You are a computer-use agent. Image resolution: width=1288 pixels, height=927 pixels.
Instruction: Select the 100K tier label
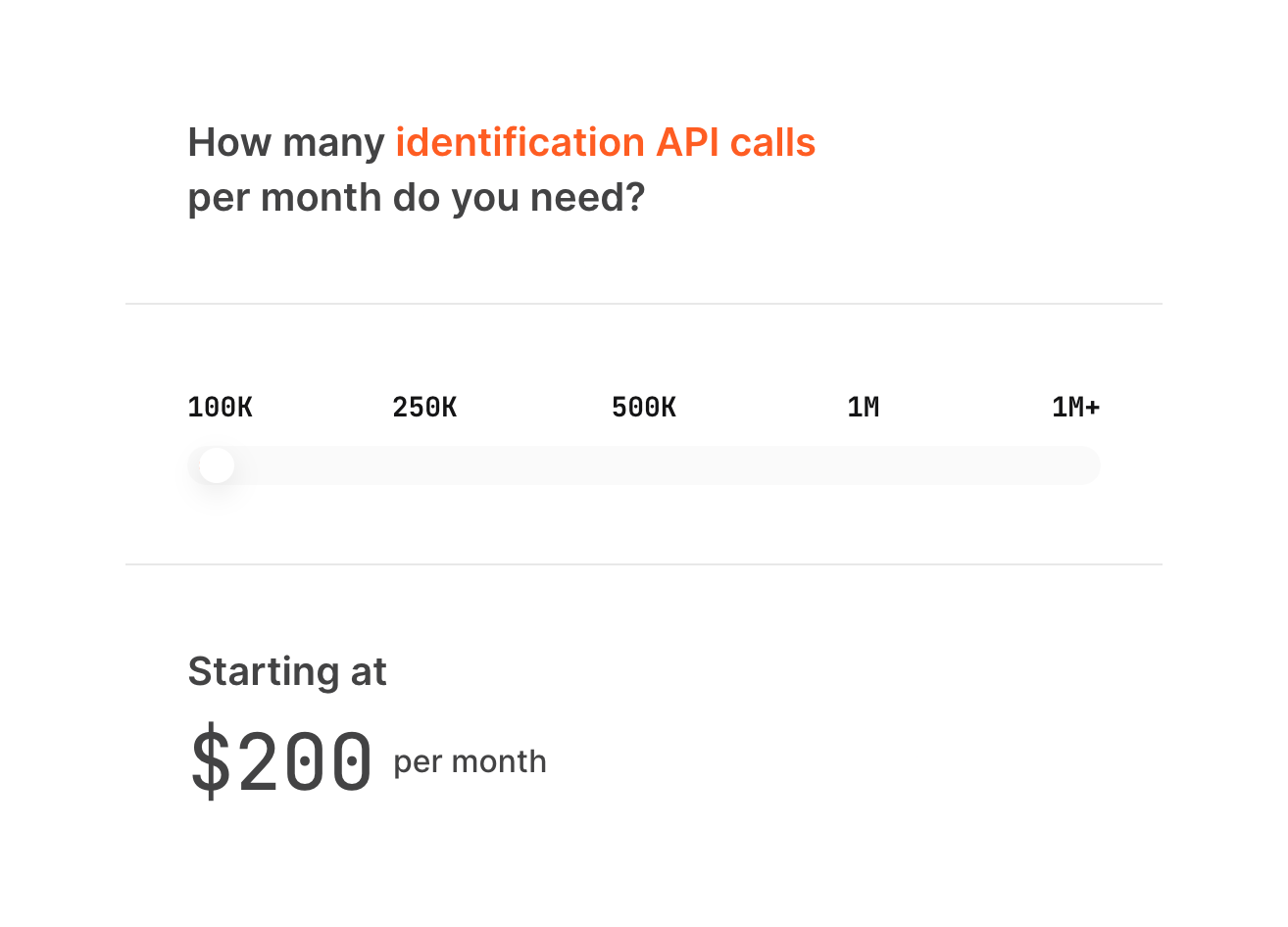220,408
